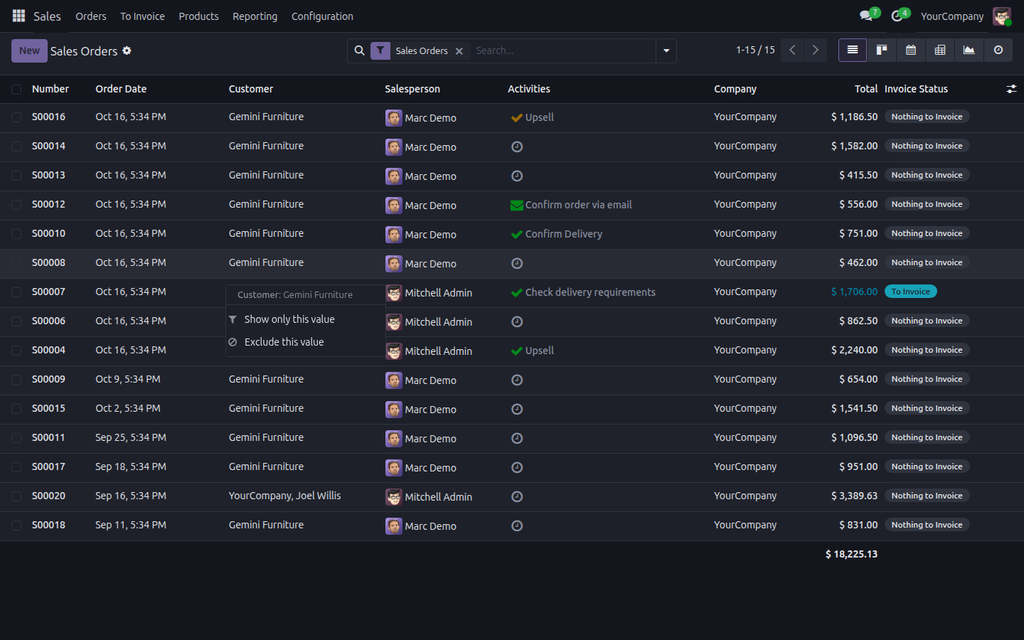Open the Configuration menu
The image size is (1024, 640).
[322, 16]
